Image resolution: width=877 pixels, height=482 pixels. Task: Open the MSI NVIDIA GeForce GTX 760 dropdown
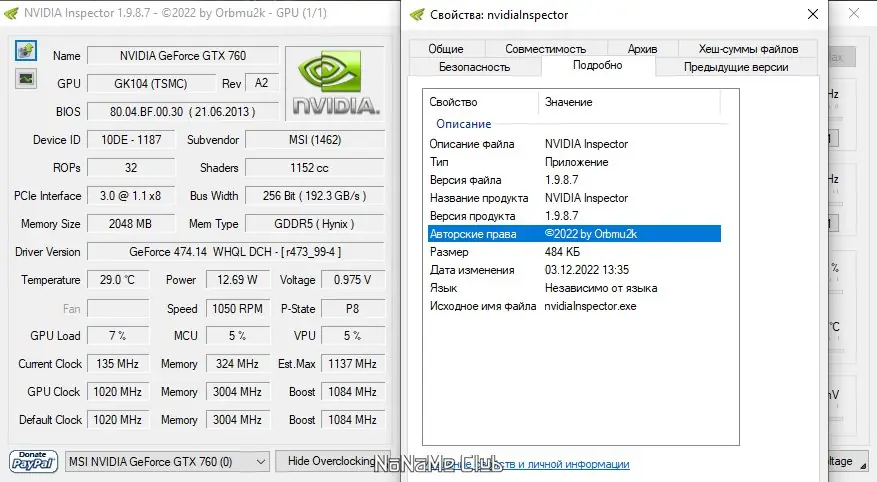pos(167,461)
